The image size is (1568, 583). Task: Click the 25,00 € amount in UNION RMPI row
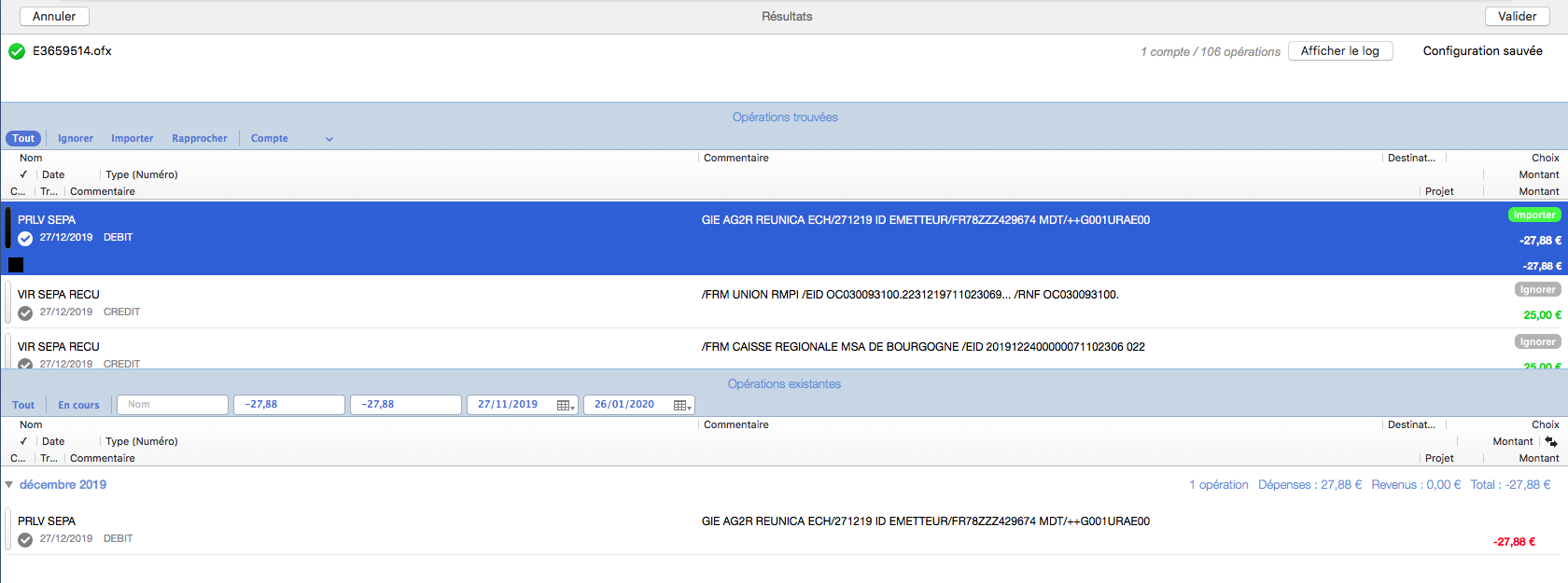tap(1542, 315)
